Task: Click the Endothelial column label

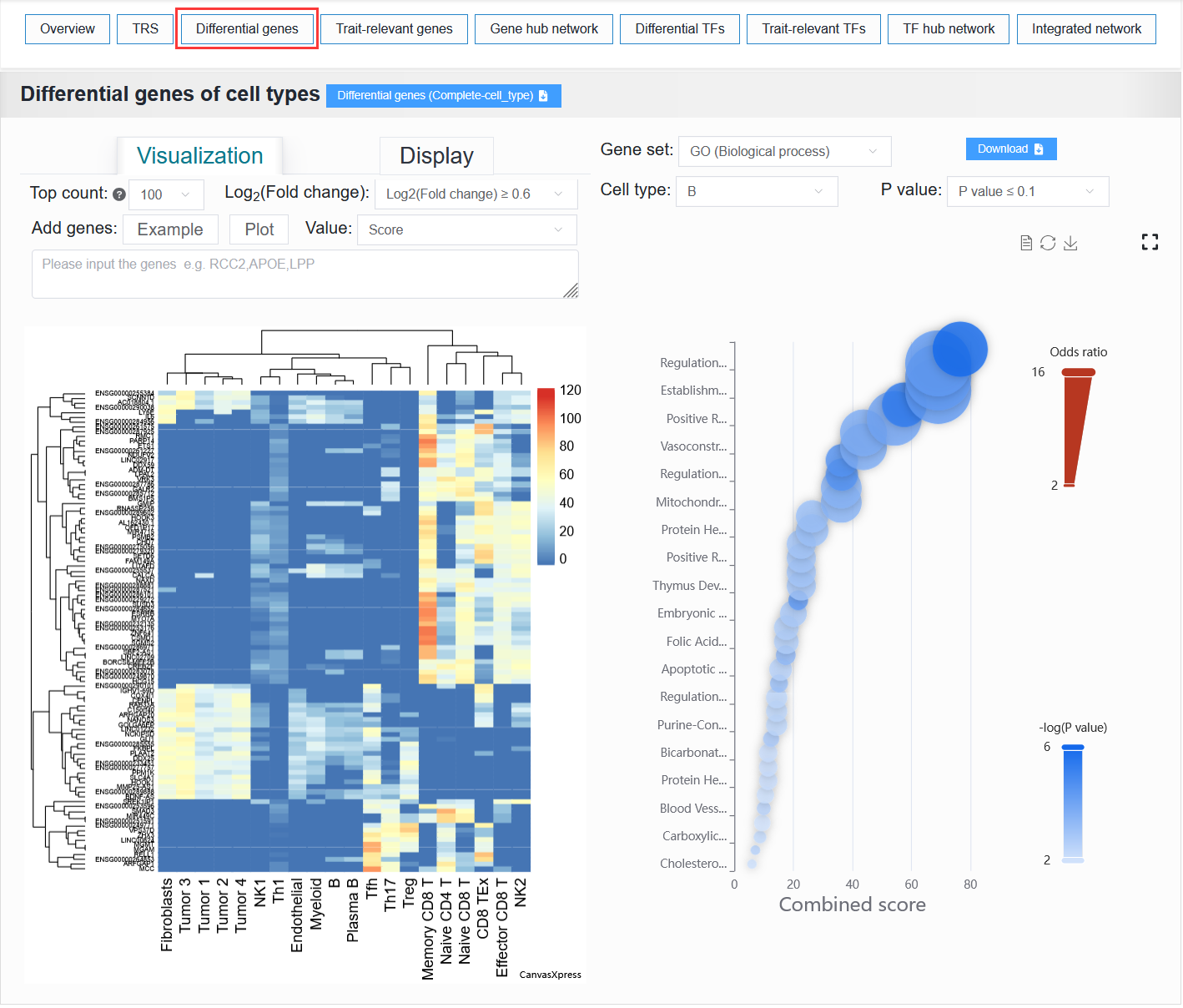Action: tap(296, 915)
